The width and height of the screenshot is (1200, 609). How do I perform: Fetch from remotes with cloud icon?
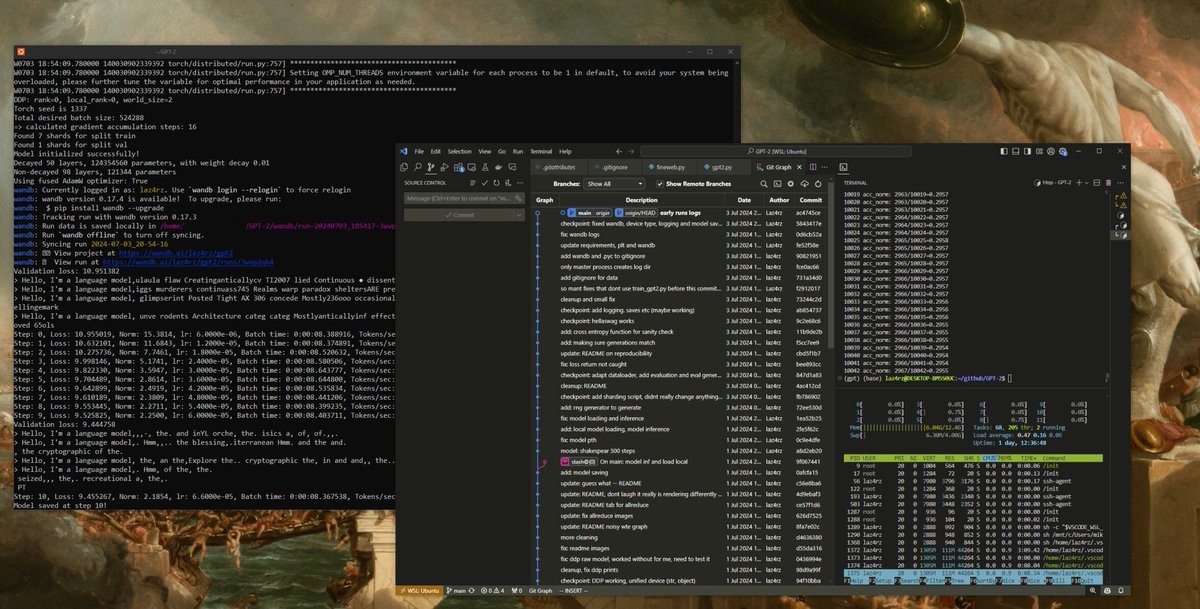click(x=805, y=184)
